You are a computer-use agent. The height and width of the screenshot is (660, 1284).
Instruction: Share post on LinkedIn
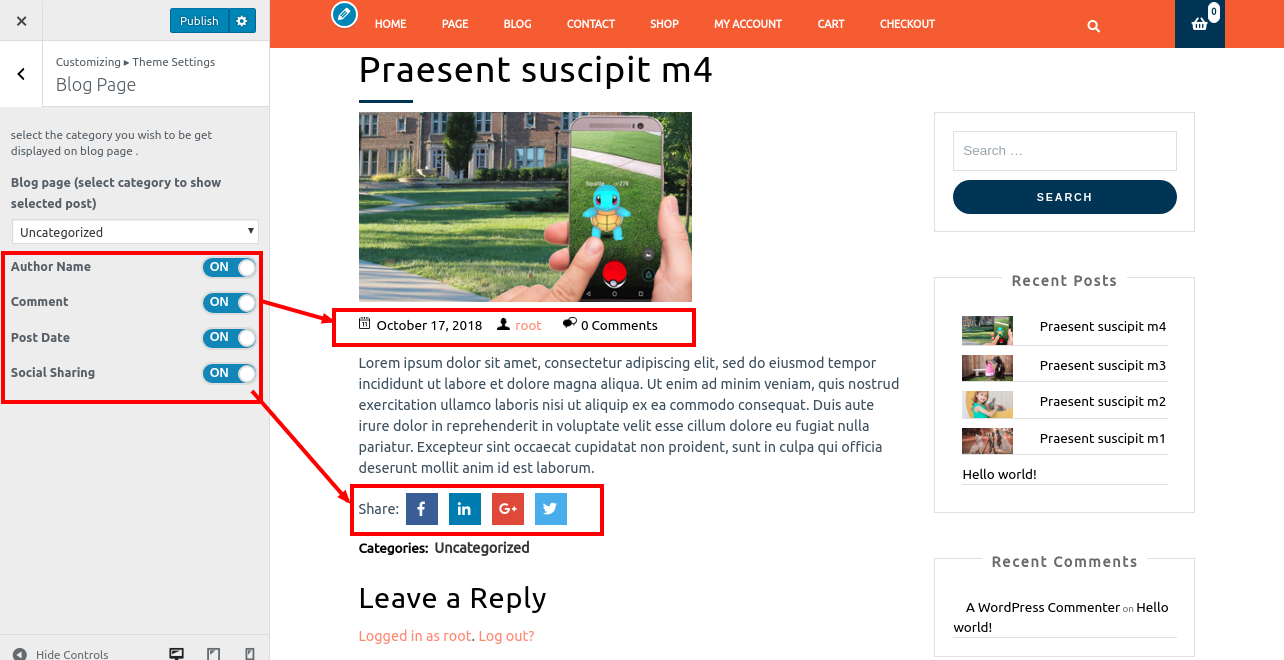pos(465,509)
